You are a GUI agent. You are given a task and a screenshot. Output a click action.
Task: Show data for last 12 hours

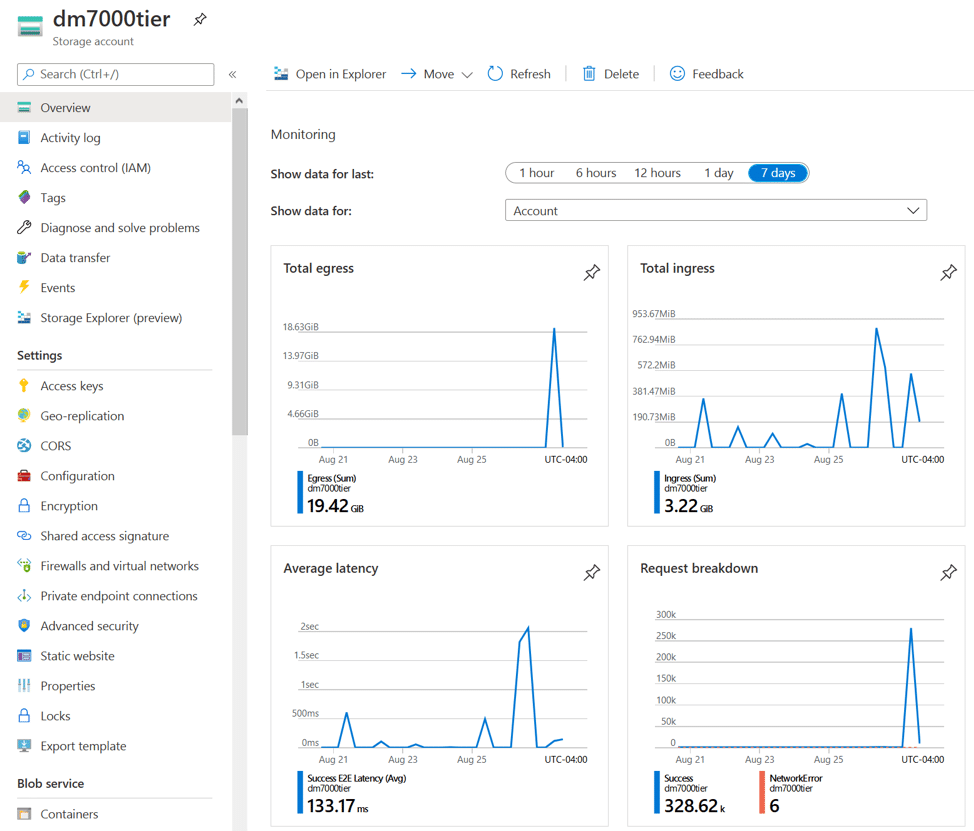tap(657, 173)
